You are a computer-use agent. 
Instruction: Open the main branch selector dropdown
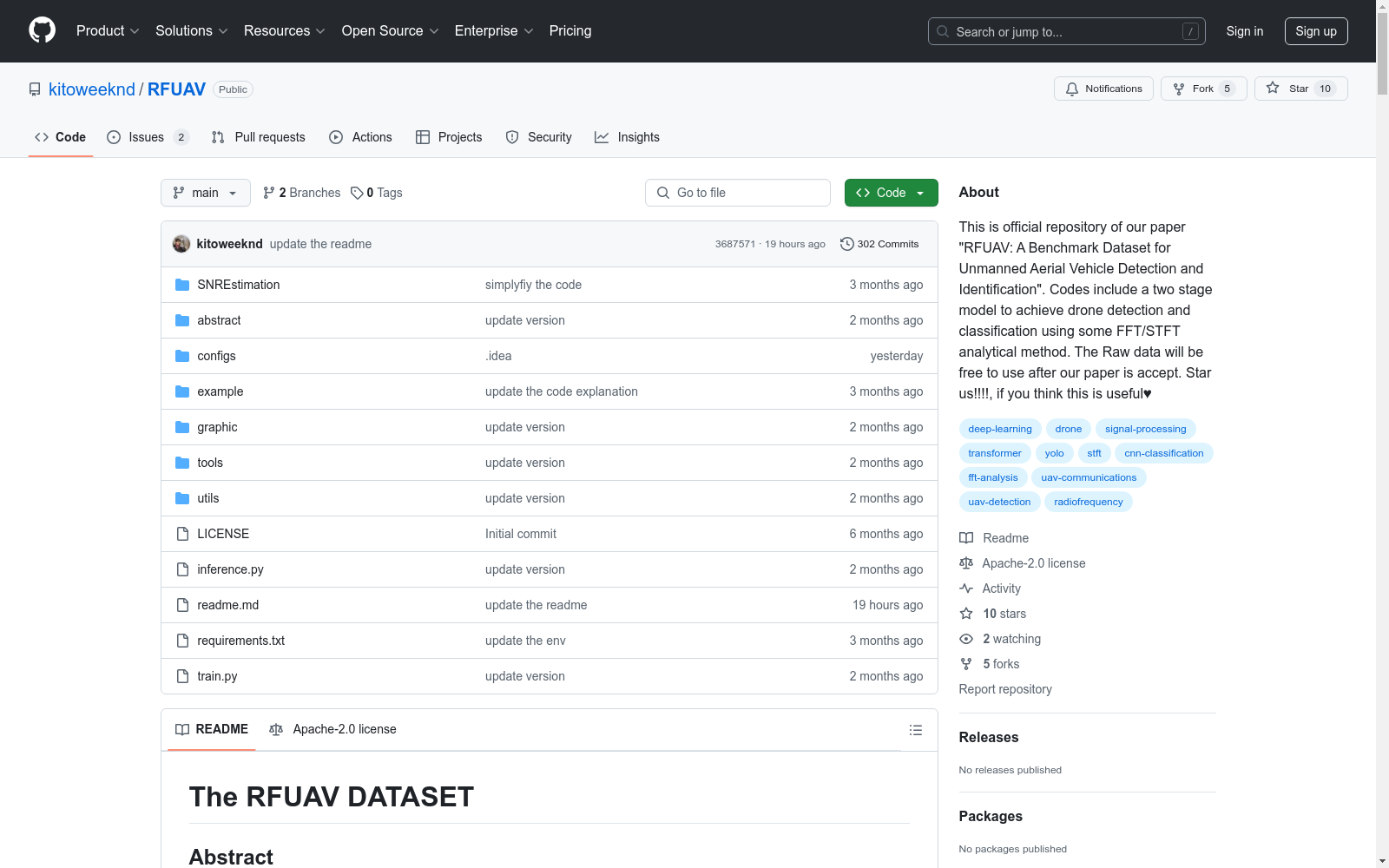click(x=206, y=193)
